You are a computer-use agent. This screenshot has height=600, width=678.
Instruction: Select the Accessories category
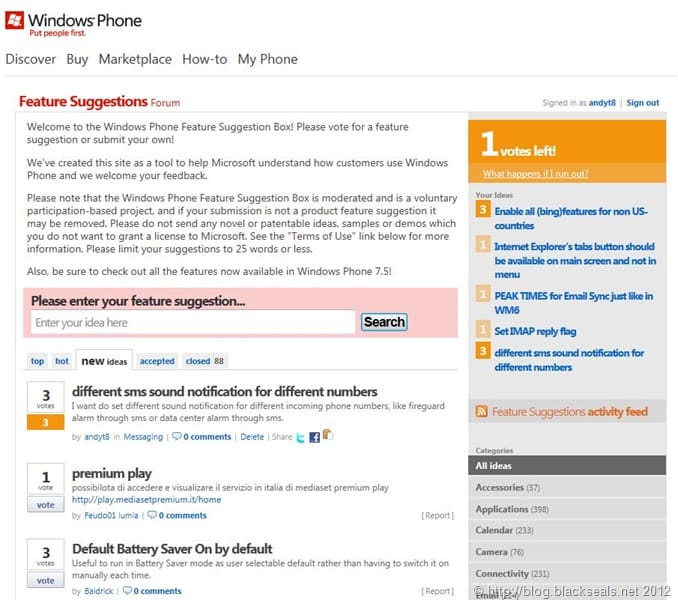click(567, 487)
